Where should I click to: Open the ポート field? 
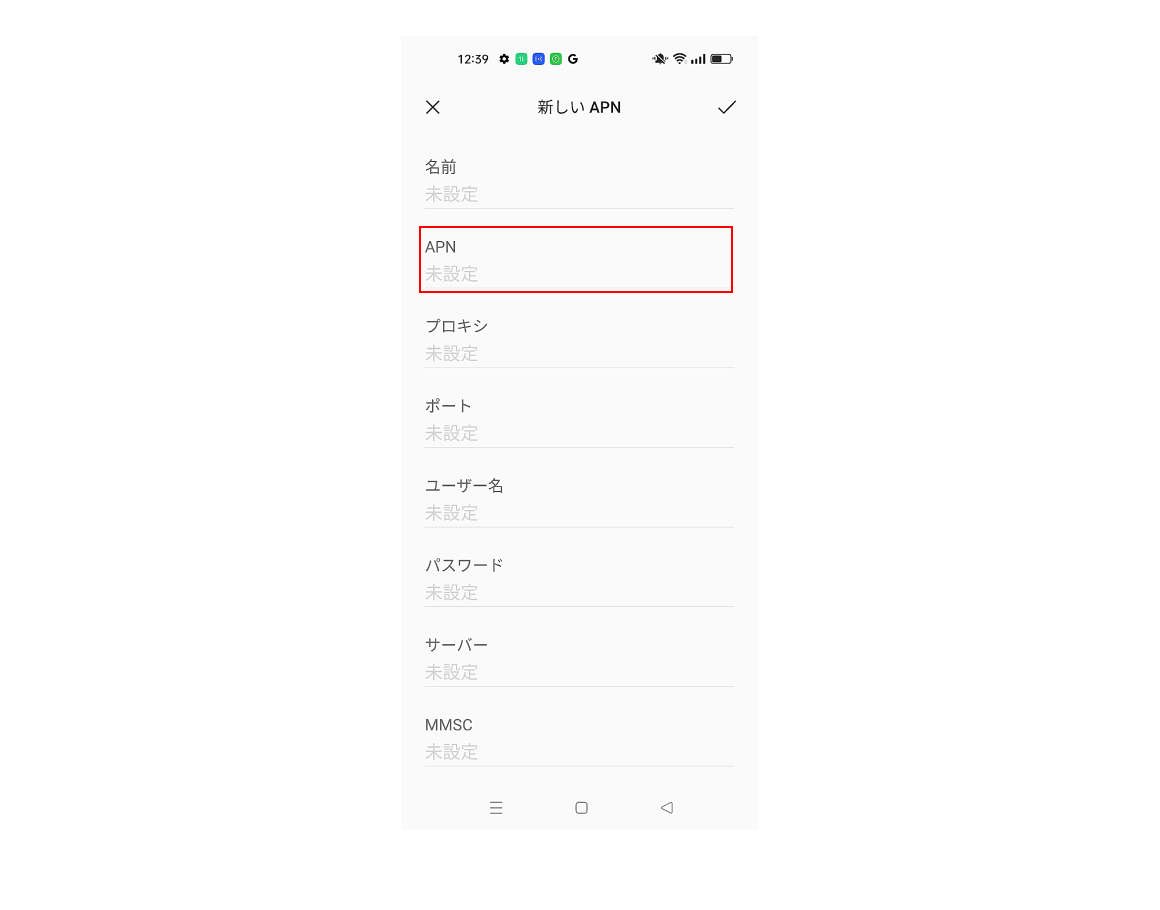point(579,419)
